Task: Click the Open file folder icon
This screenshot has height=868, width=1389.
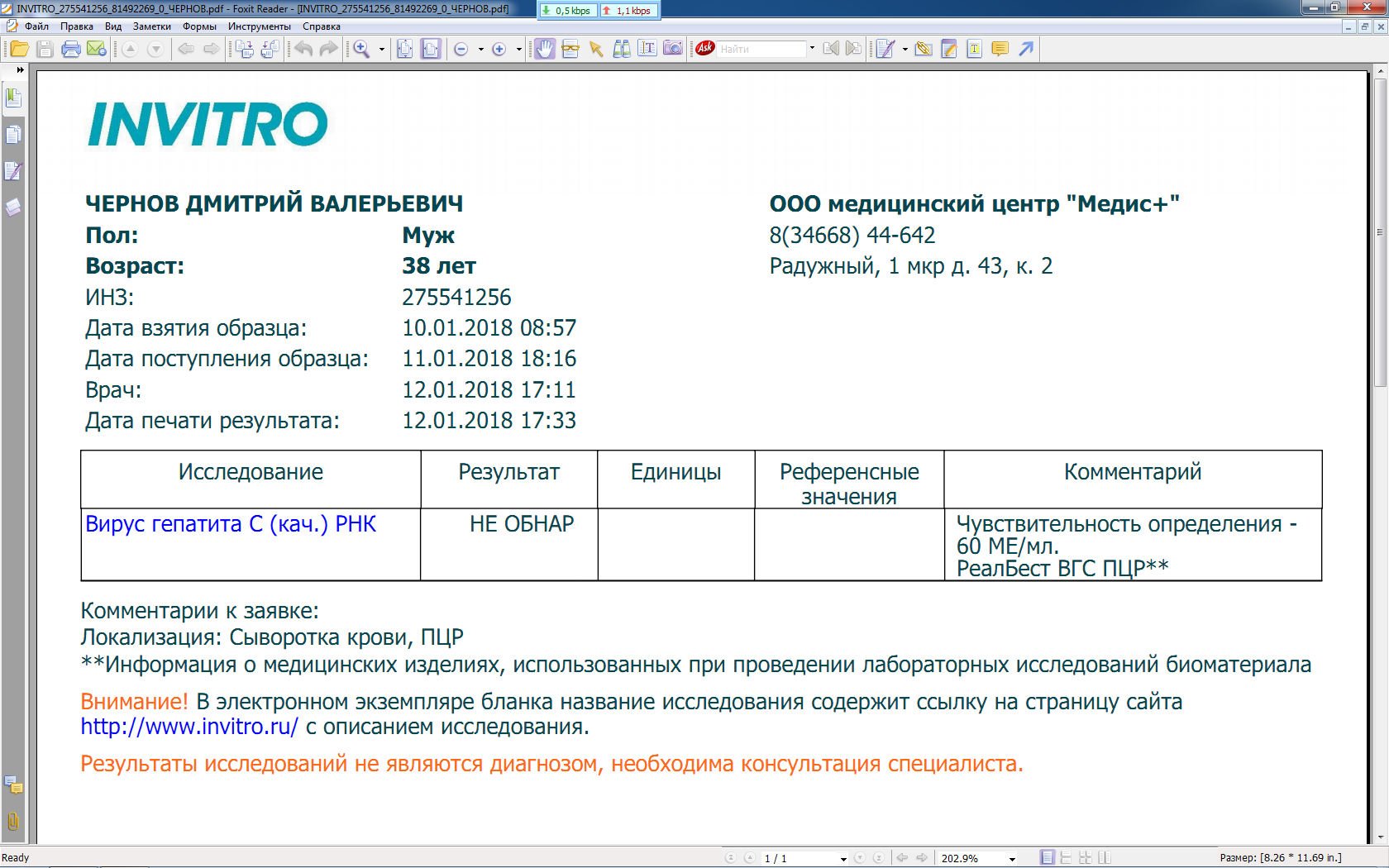Action: [20, 50]
